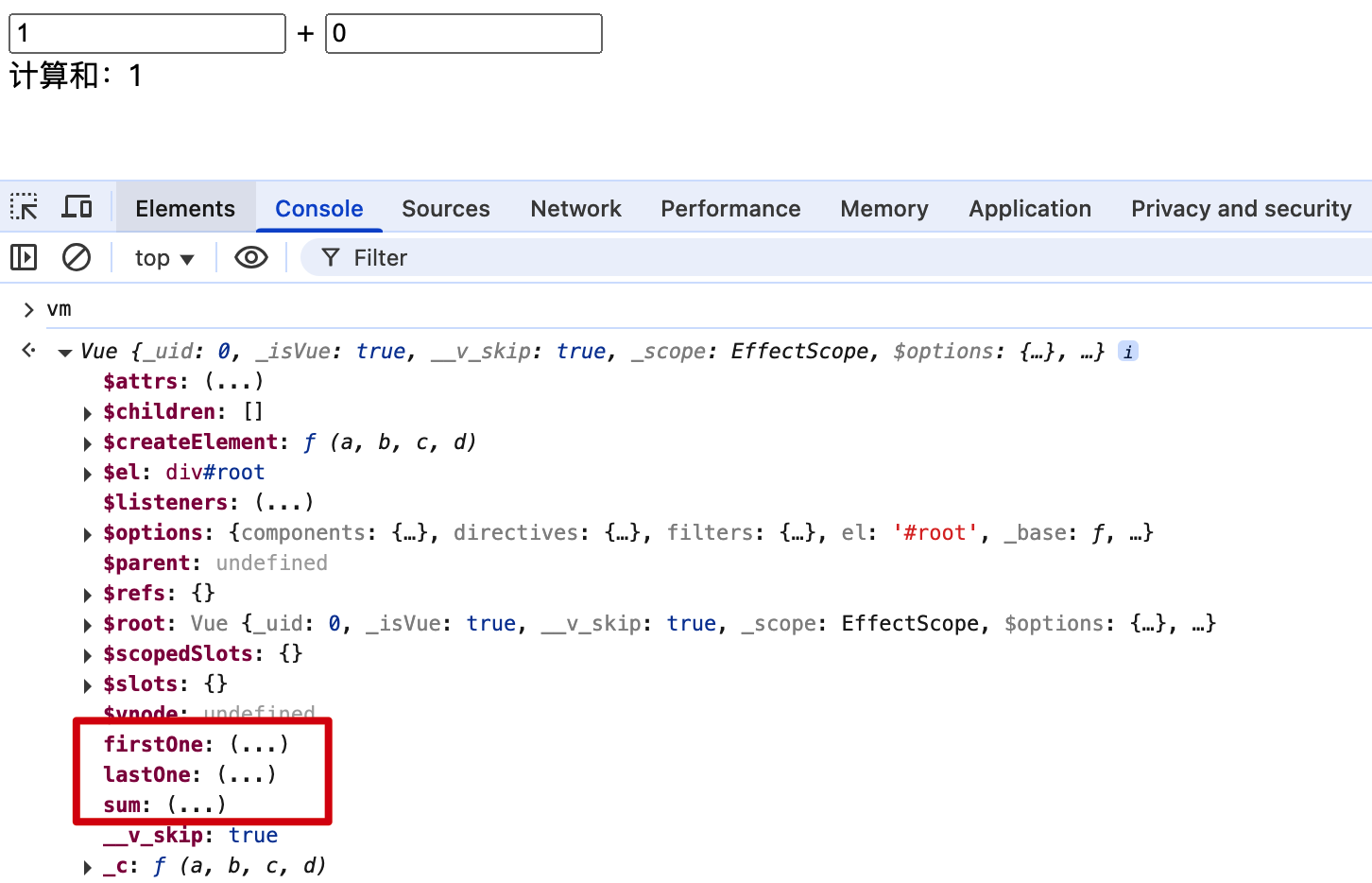The height and width of the screenshot is (883, 1372).
Task: Click the typed command 'vm' line
Action: tap(60, 309)
